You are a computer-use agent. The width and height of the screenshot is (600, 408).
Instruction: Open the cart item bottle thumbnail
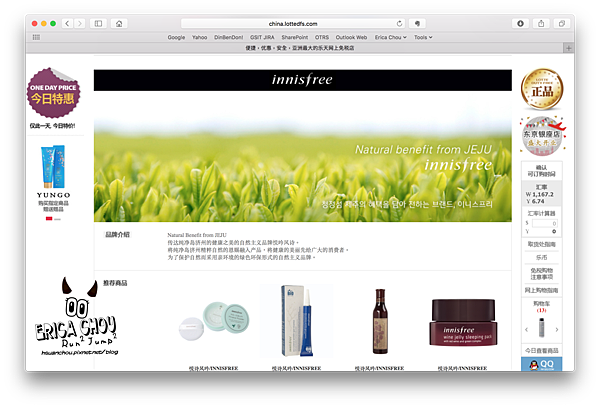click(541, 328)
